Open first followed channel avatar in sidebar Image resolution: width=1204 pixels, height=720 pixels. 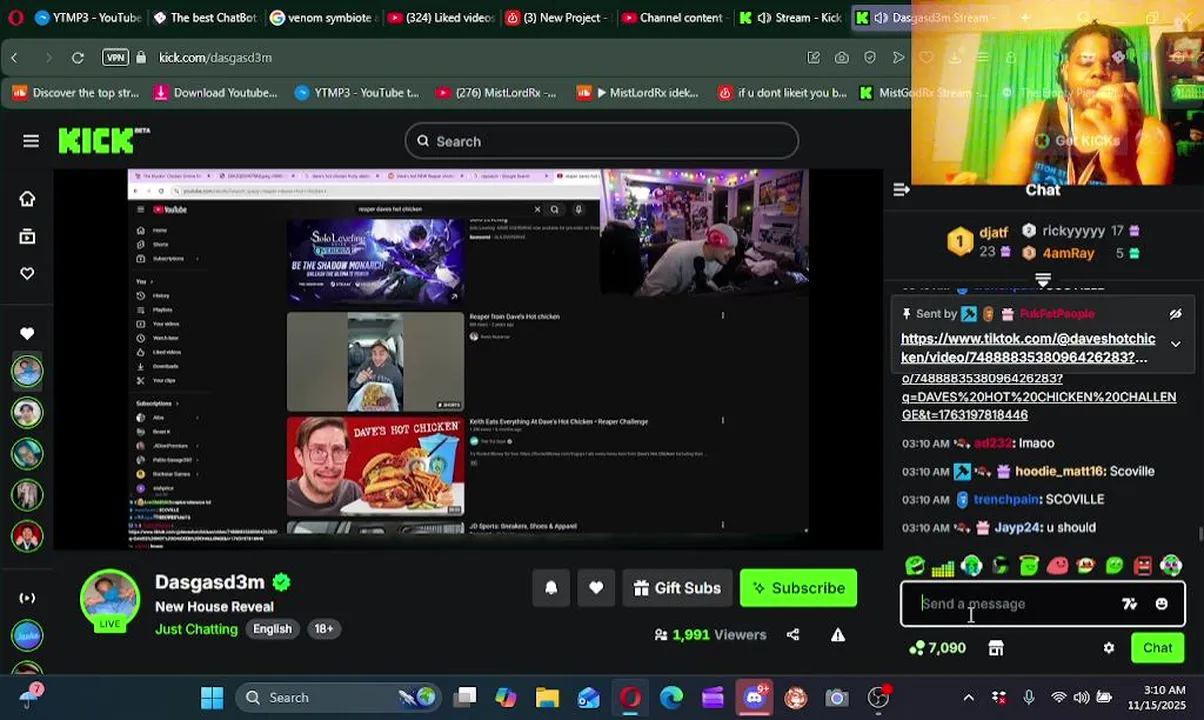[x=27, y=371]
